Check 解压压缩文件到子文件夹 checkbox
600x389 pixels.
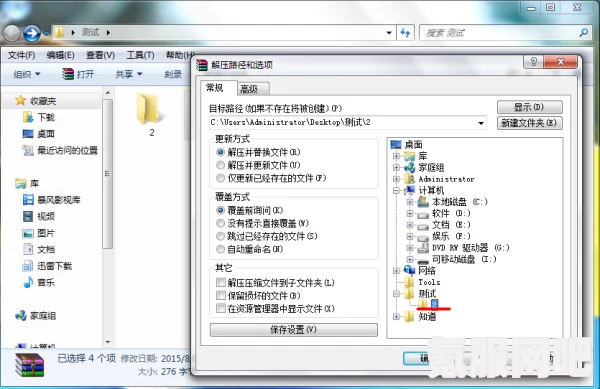pos(221,283)
